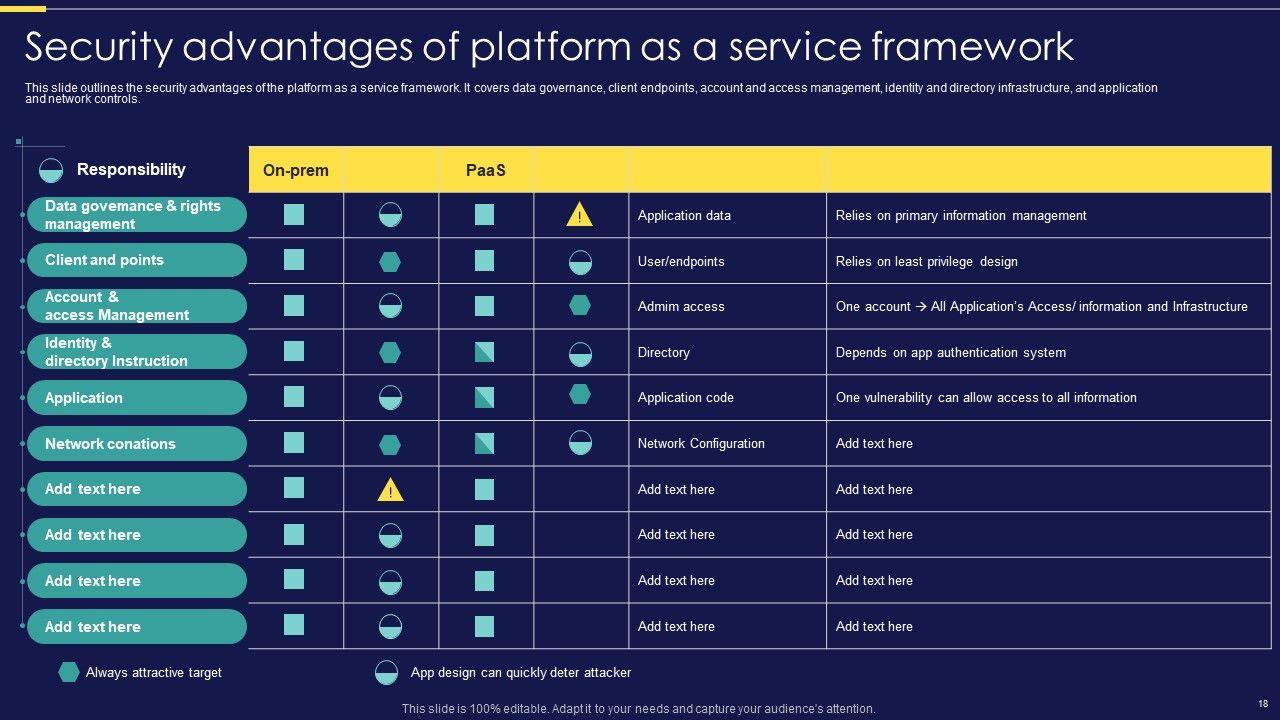Click the yellow warning triangle in Application data row
Viewport: 1280px width, 720px height.
pyautogui.click(x=580, y=215)
